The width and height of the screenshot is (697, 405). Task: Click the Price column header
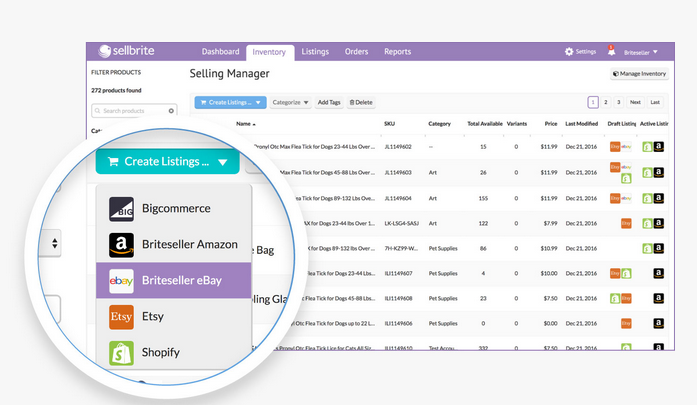pos(551,124)
